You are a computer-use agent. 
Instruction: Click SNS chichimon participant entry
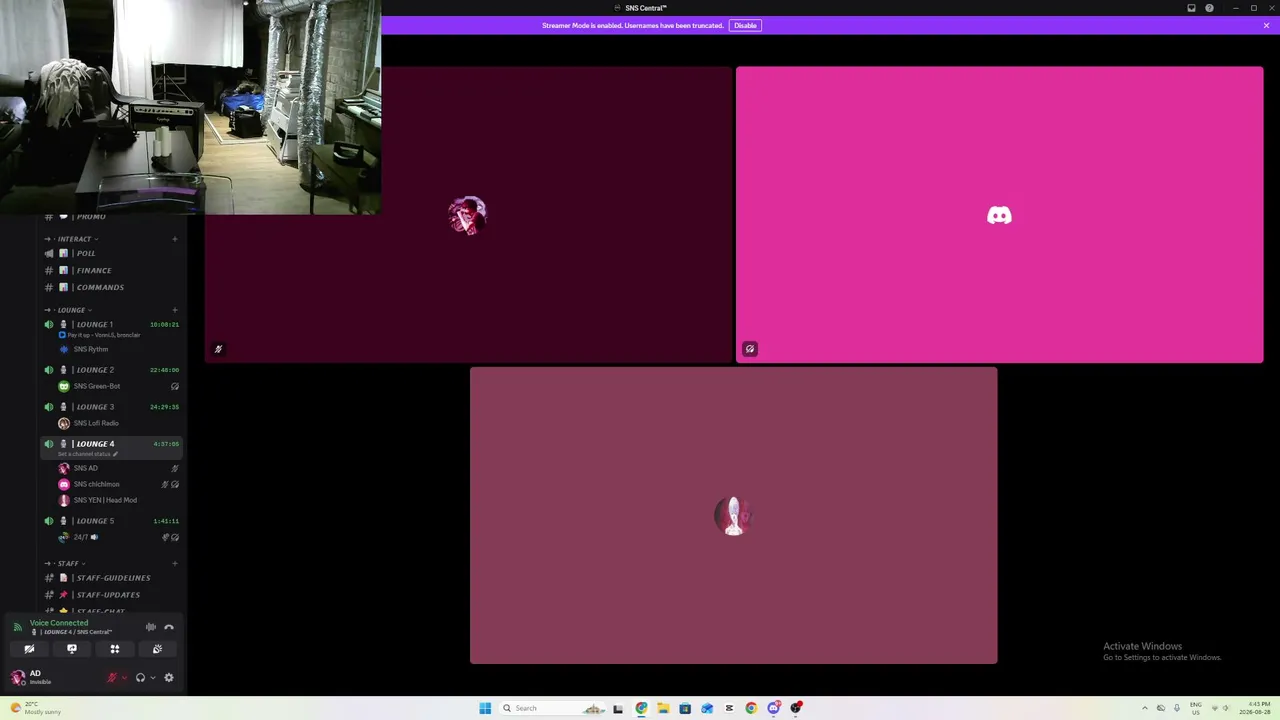pos(118,484)
